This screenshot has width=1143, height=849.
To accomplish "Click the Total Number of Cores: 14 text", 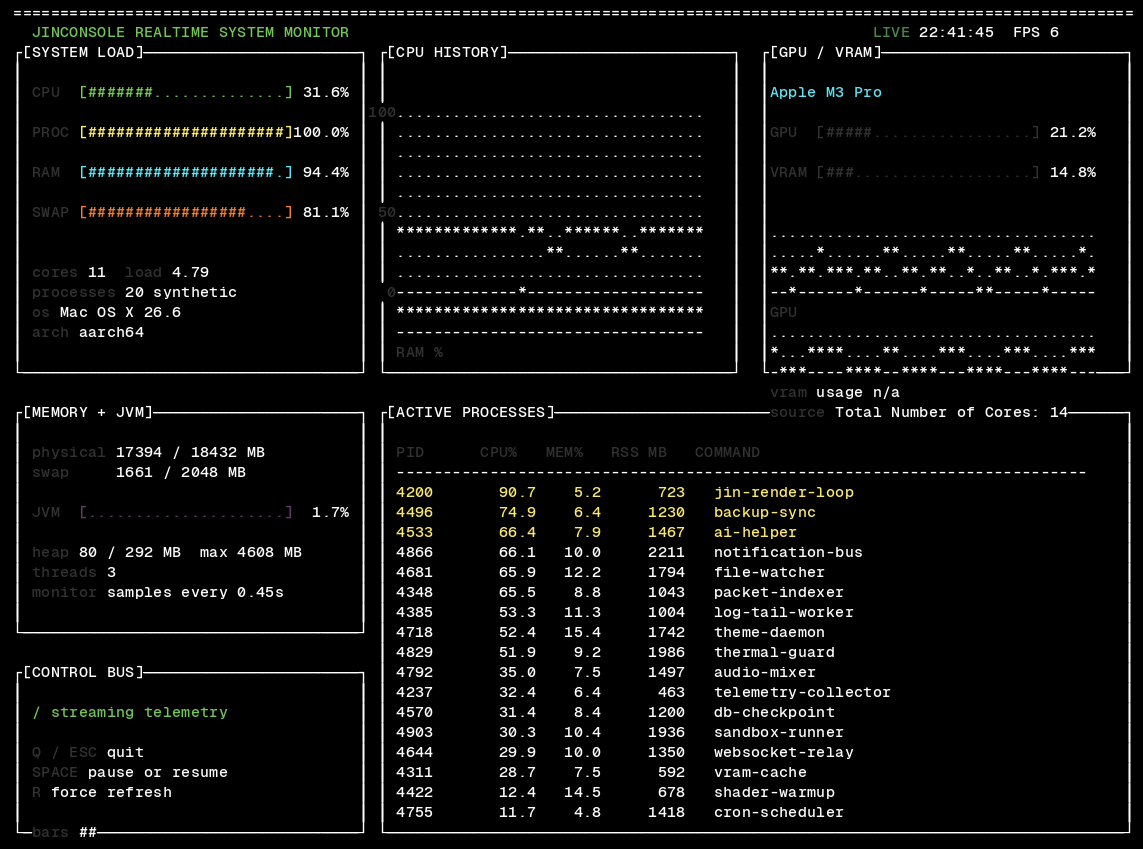I will [951, 412].
